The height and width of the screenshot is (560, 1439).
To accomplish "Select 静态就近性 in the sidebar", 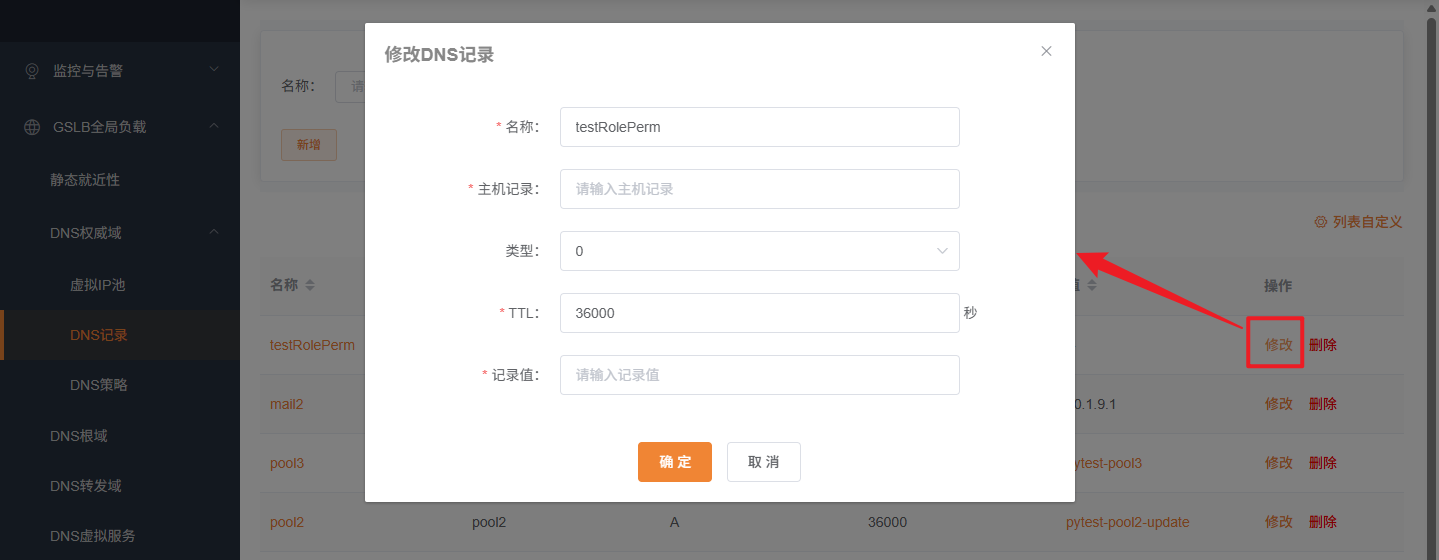I will [x=85, y=180].
